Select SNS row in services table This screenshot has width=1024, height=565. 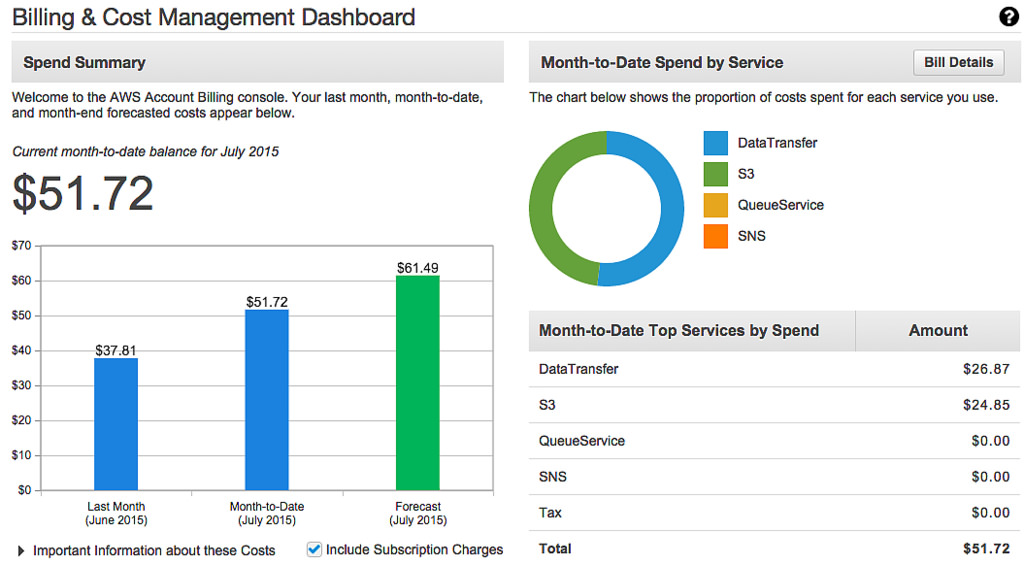click(x=775, y=477)
